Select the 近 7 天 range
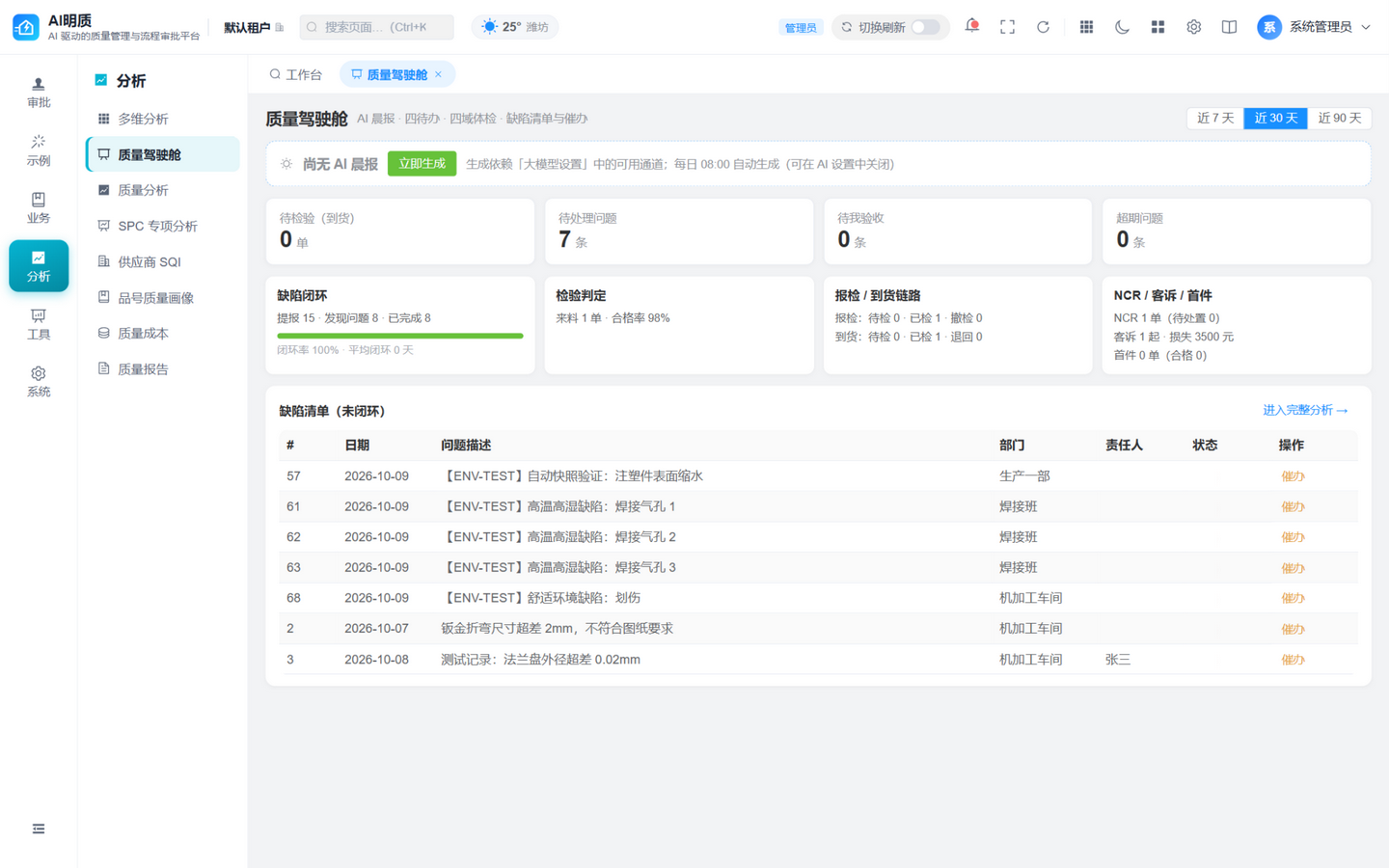 pos(1215,118)
